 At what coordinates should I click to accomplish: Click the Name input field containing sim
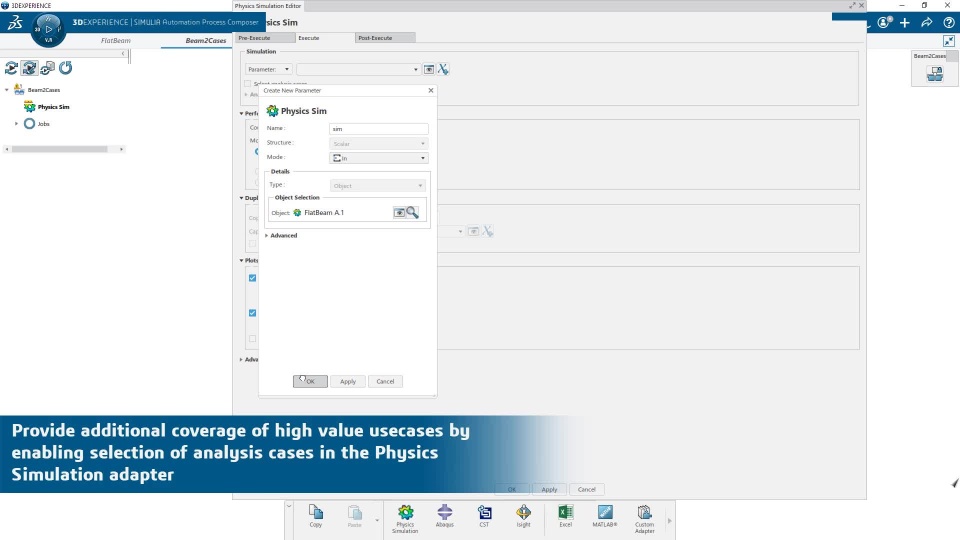point(378,129)
